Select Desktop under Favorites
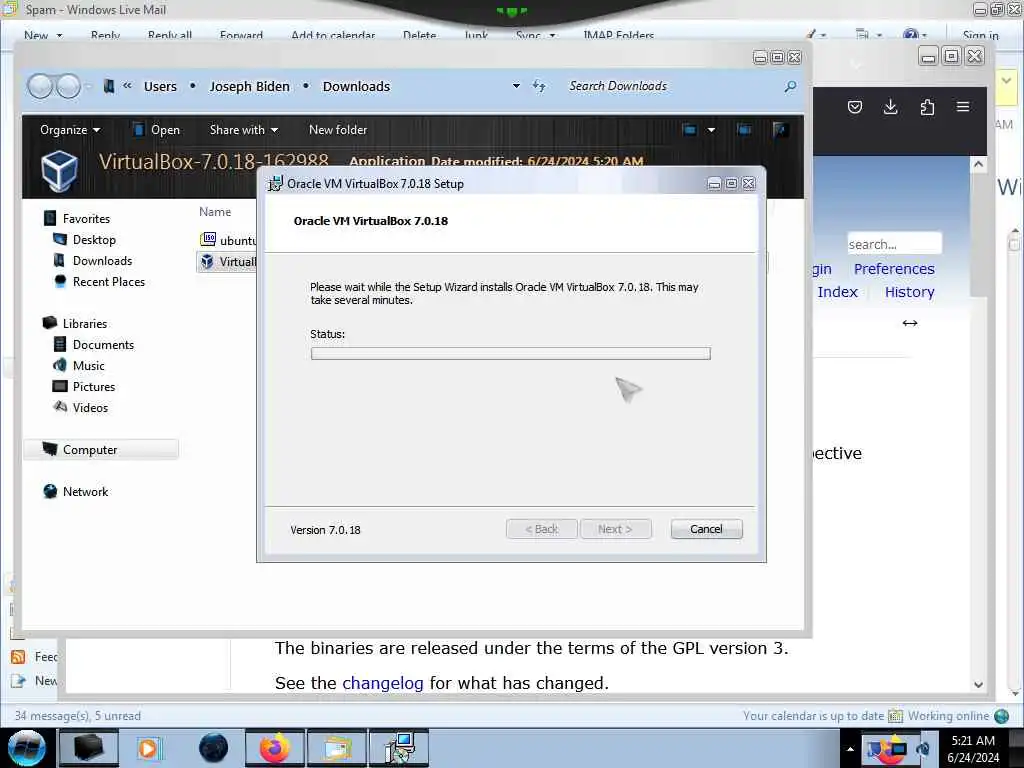1024x768 pixels. (94, 240)
